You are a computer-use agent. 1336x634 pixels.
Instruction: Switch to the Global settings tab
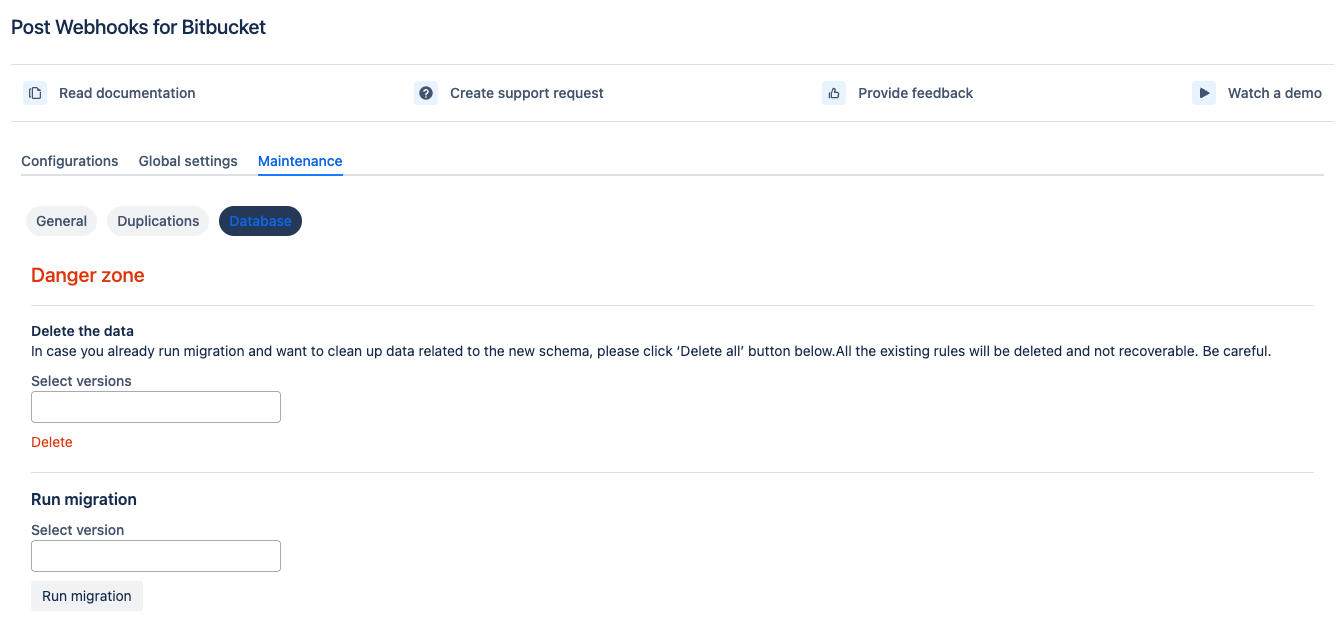click(188, 161)
